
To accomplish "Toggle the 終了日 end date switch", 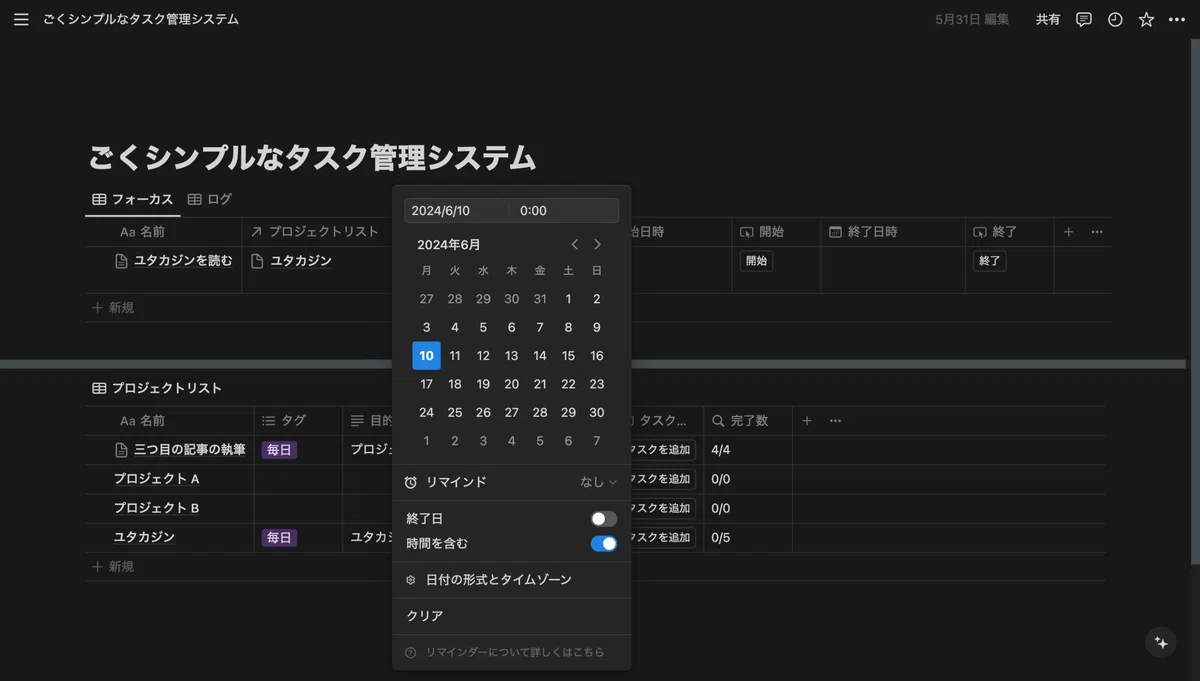I will [x=604, y=519].
